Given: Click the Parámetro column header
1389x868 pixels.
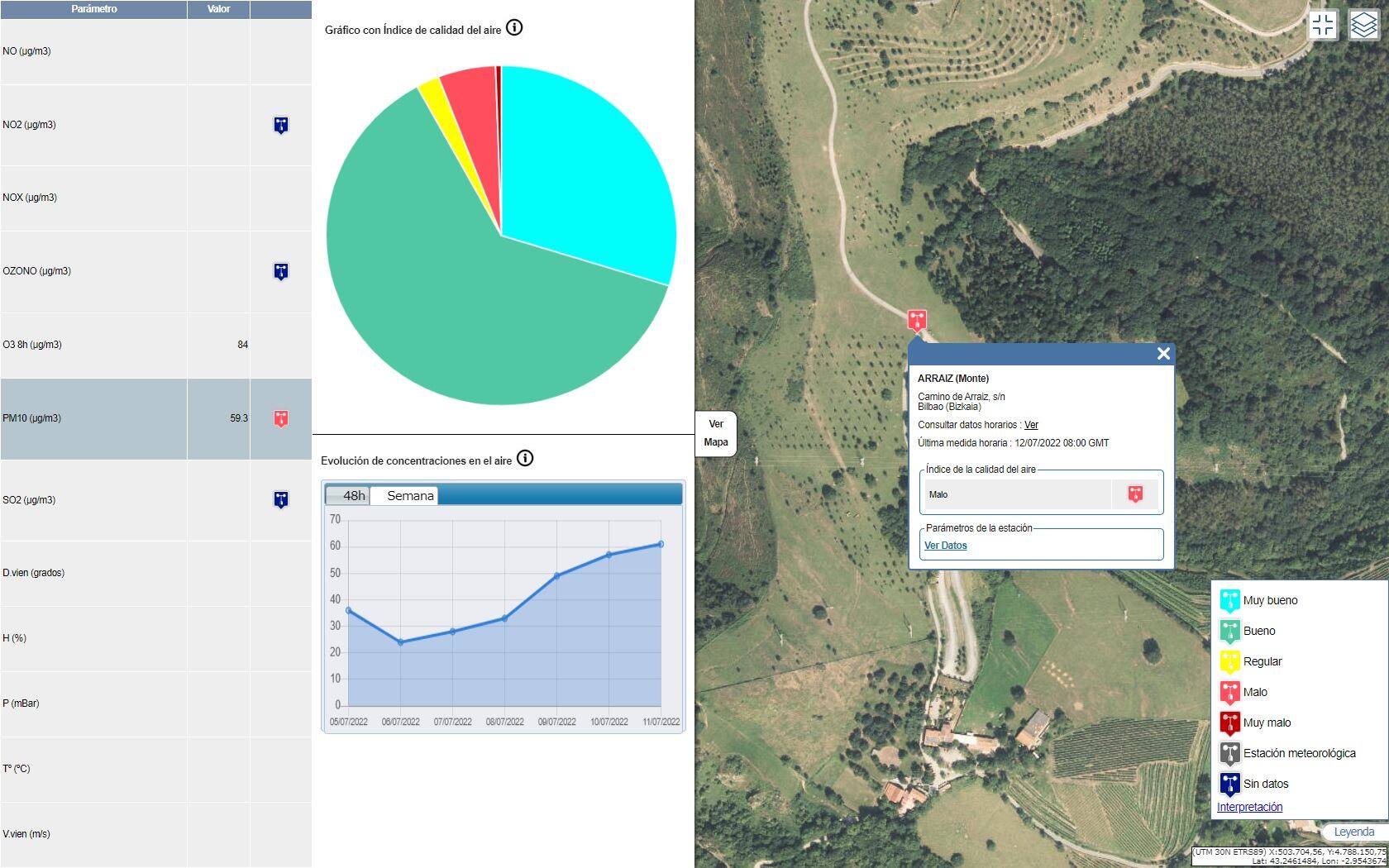Looking at the screenshot, I should click(93, 9).
